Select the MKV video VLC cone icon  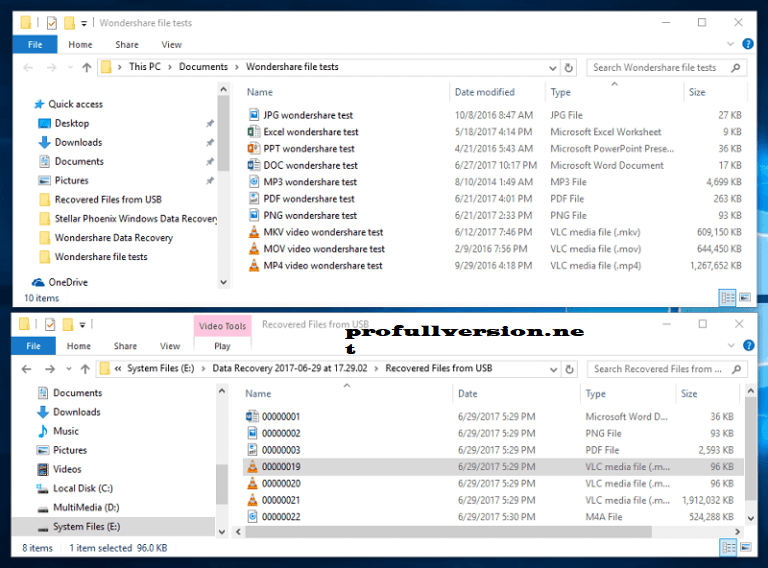coord(254,232)
